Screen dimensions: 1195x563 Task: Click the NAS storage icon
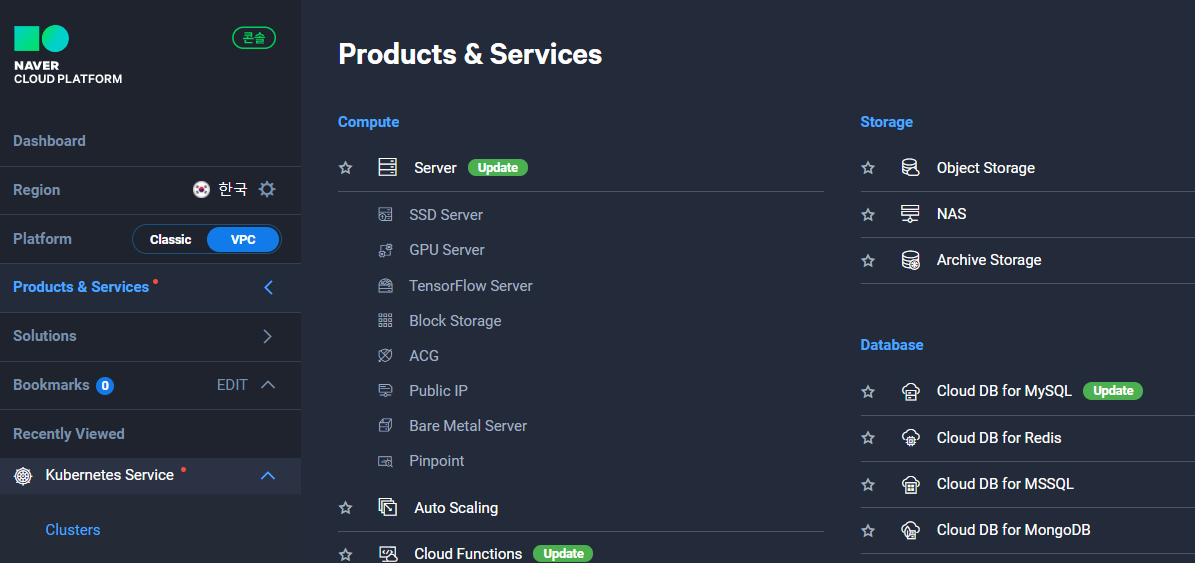910,214
